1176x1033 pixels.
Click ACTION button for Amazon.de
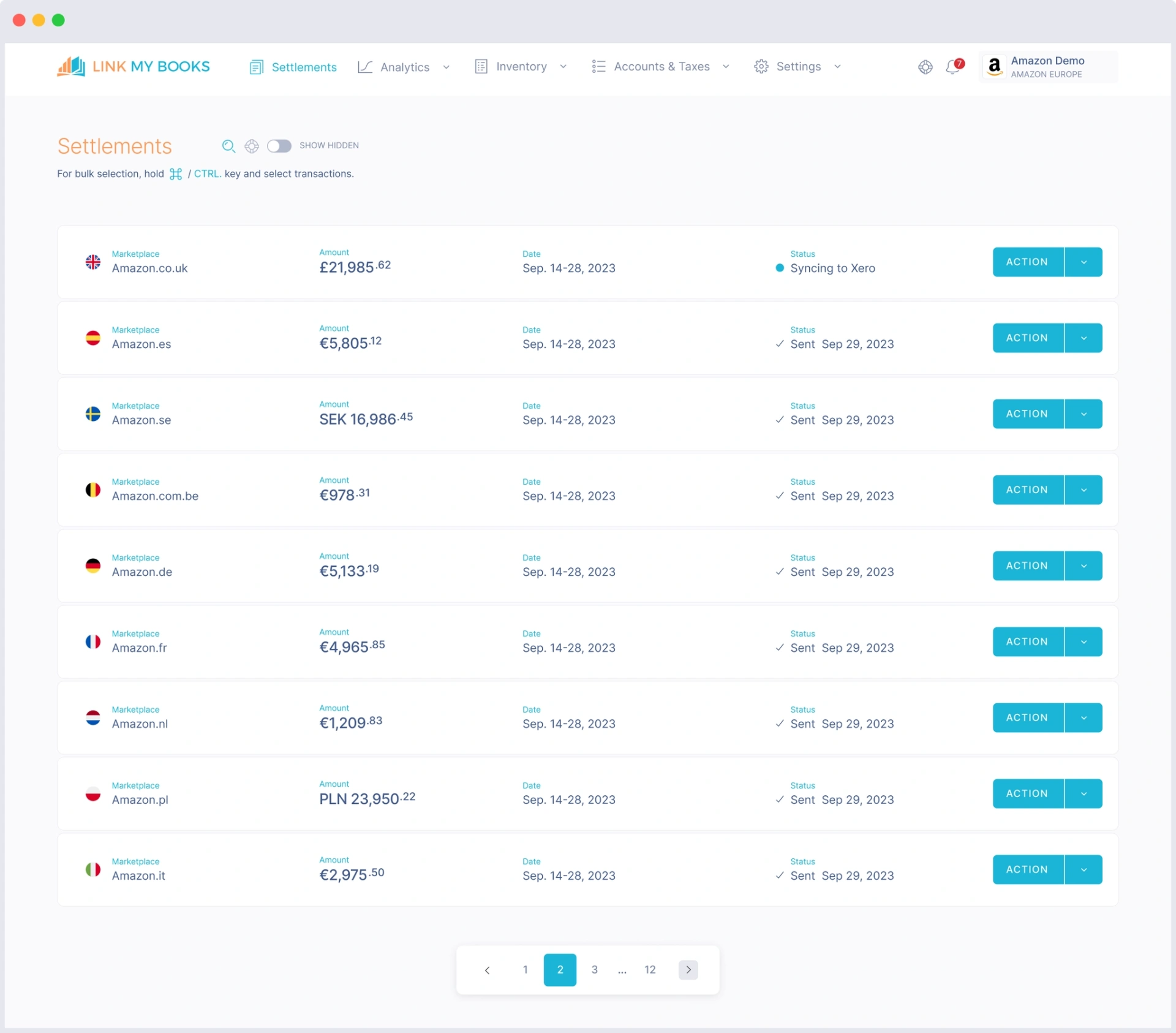pos(1028,566)
